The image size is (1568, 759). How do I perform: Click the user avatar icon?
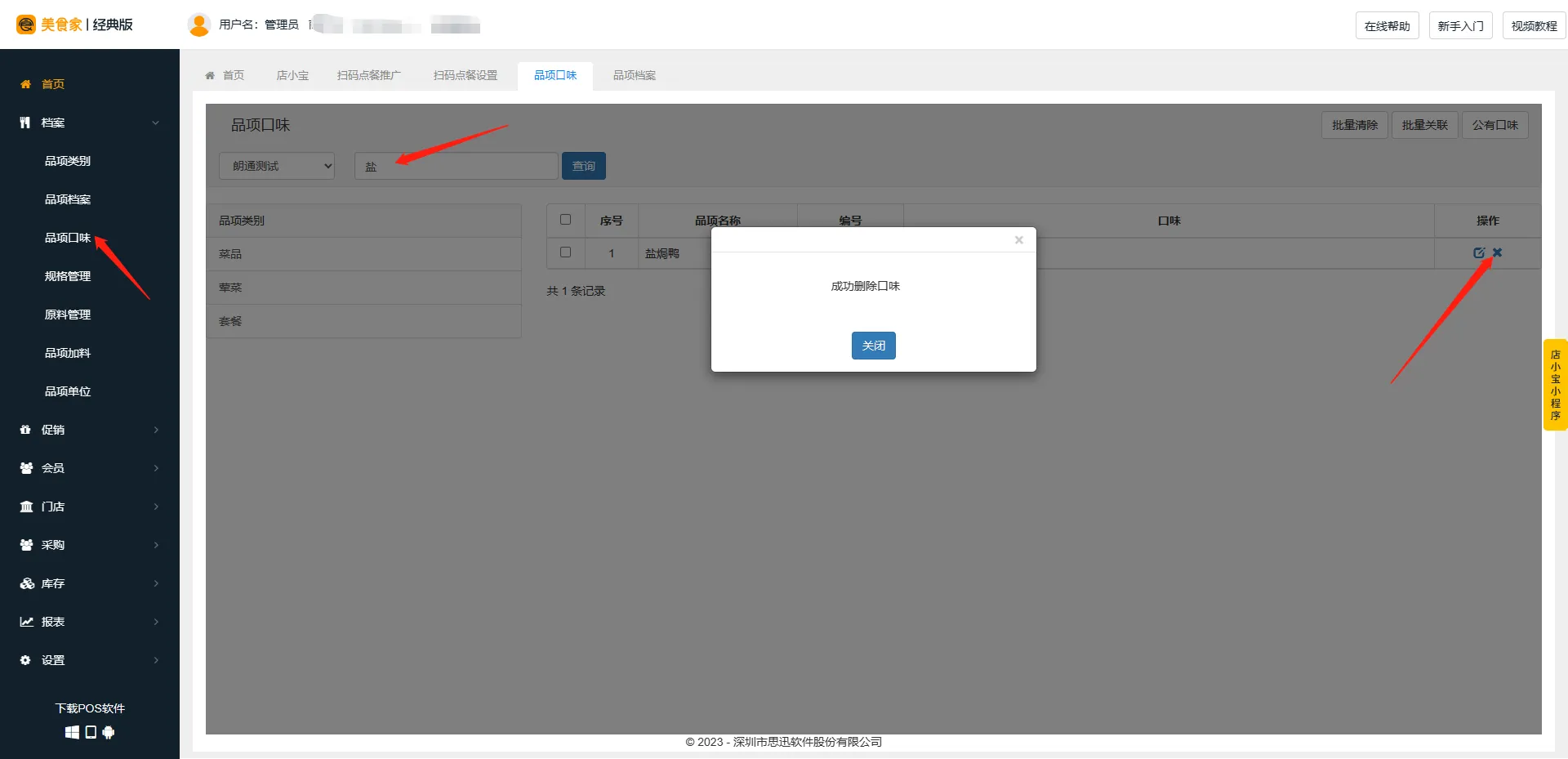[198, 25]
